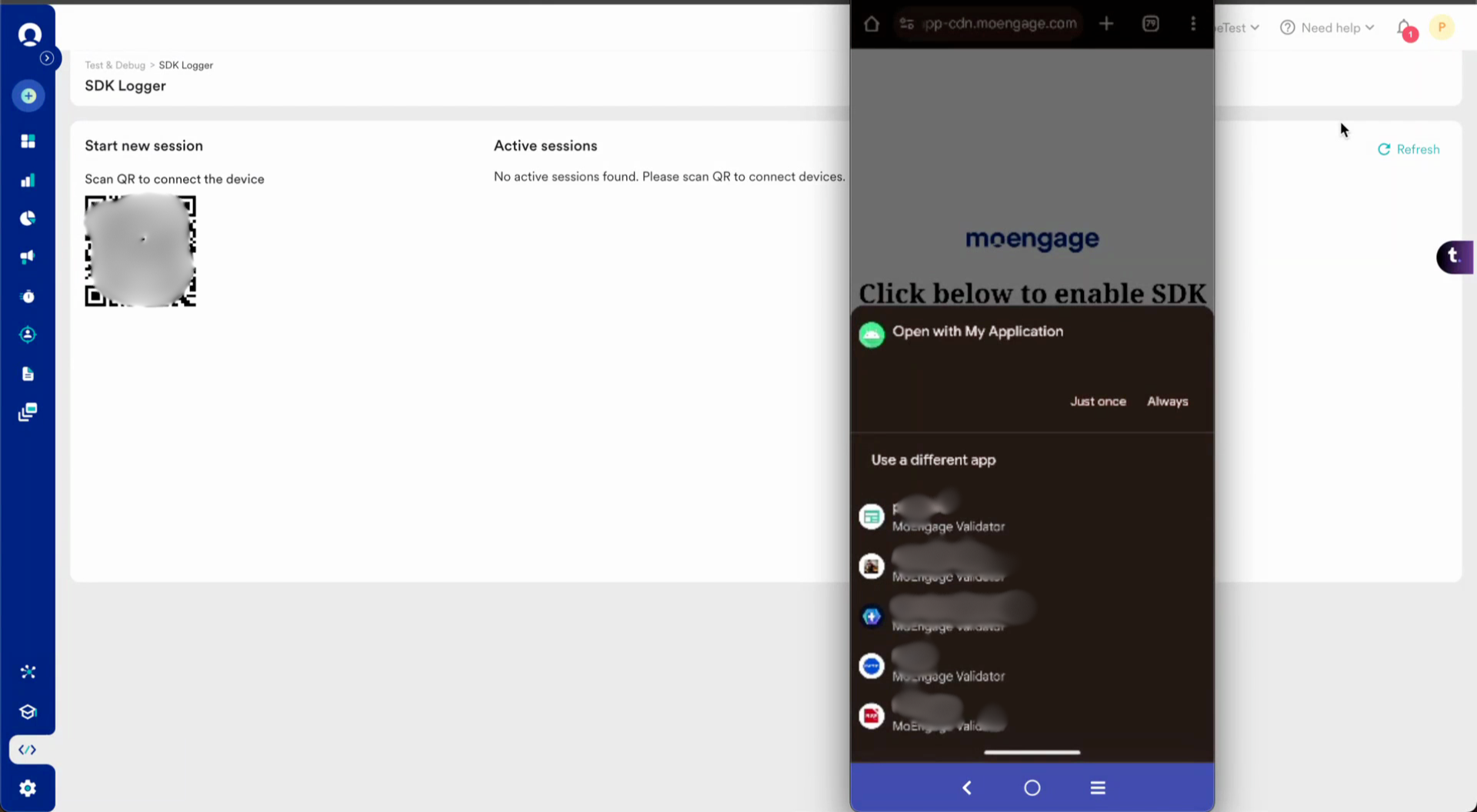Open the stacked cards content icon
Image resolution: width=1477 pixels, height=812 pixels.
[x=28, y=413]
